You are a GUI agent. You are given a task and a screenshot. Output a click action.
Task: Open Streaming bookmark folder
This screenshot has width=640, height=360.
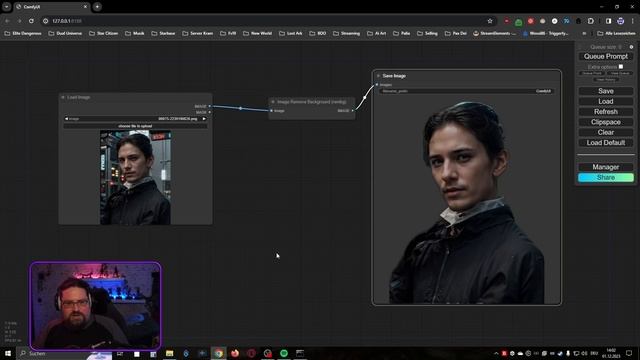pyautogui.click(x=347, y=33)
